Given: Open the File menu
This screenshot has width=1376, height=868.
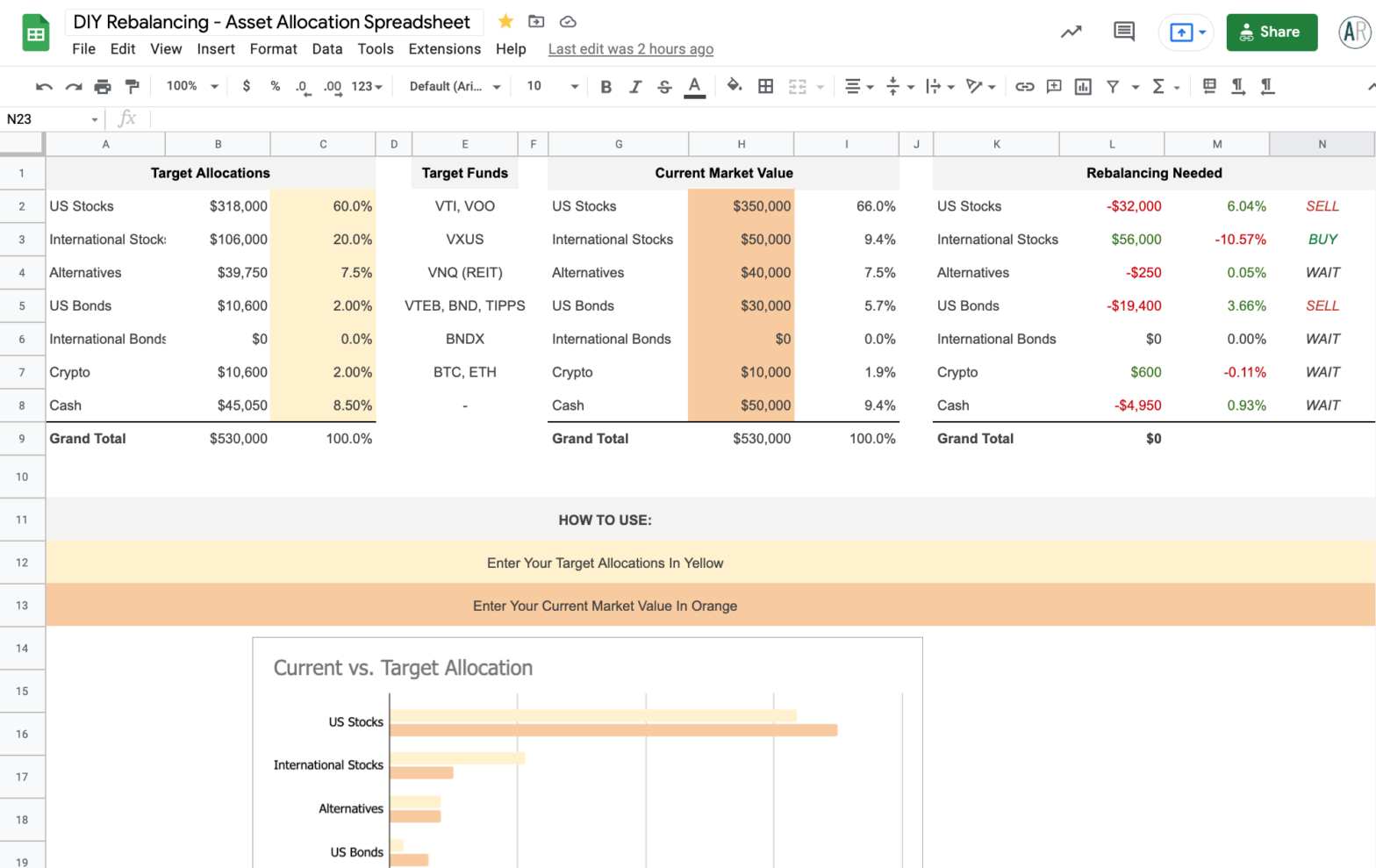Looking at the screenshot, I should (84, 49).
